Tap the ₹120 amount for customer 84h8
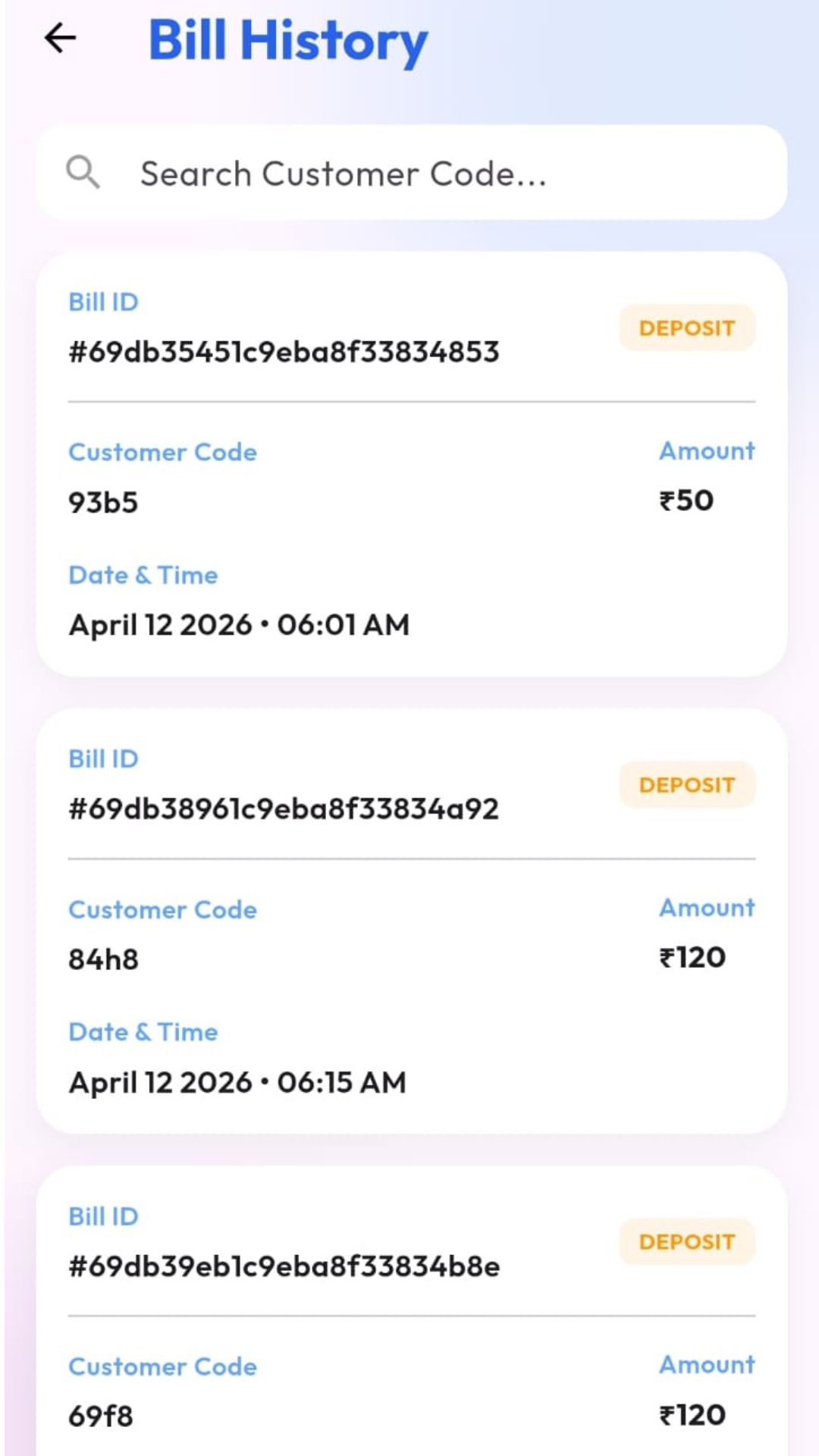Viewport: 819px width, 1456px height. [692, 958]
